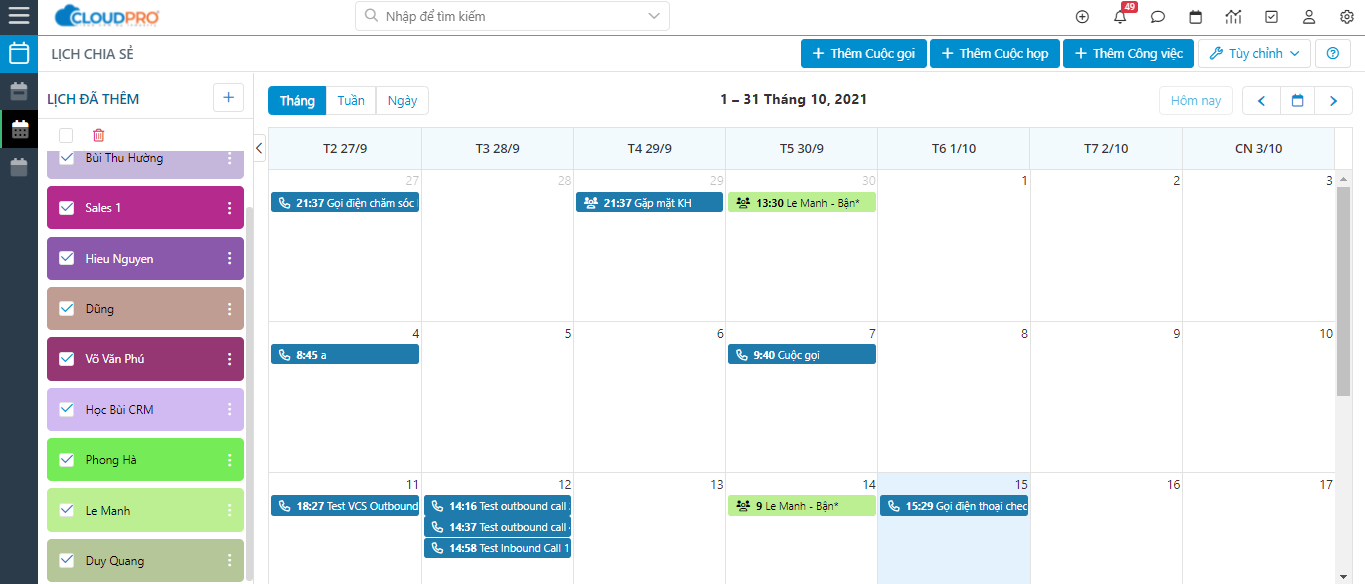Click the Thêm Cuộc gọi button

tap(864, 54)
